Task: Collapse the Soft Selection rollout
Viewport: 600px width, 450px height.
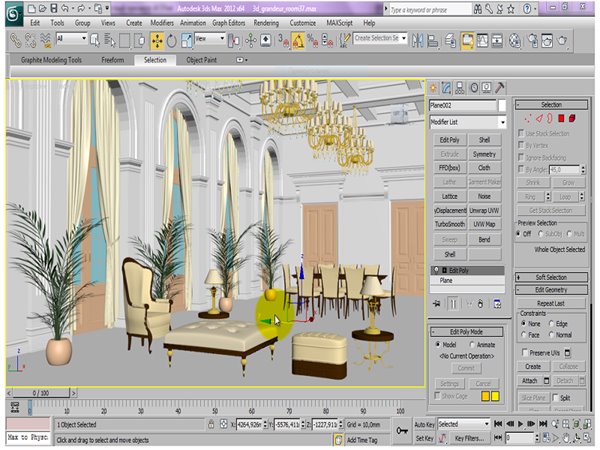Action: pyautogui.click(x=552, y=276)
